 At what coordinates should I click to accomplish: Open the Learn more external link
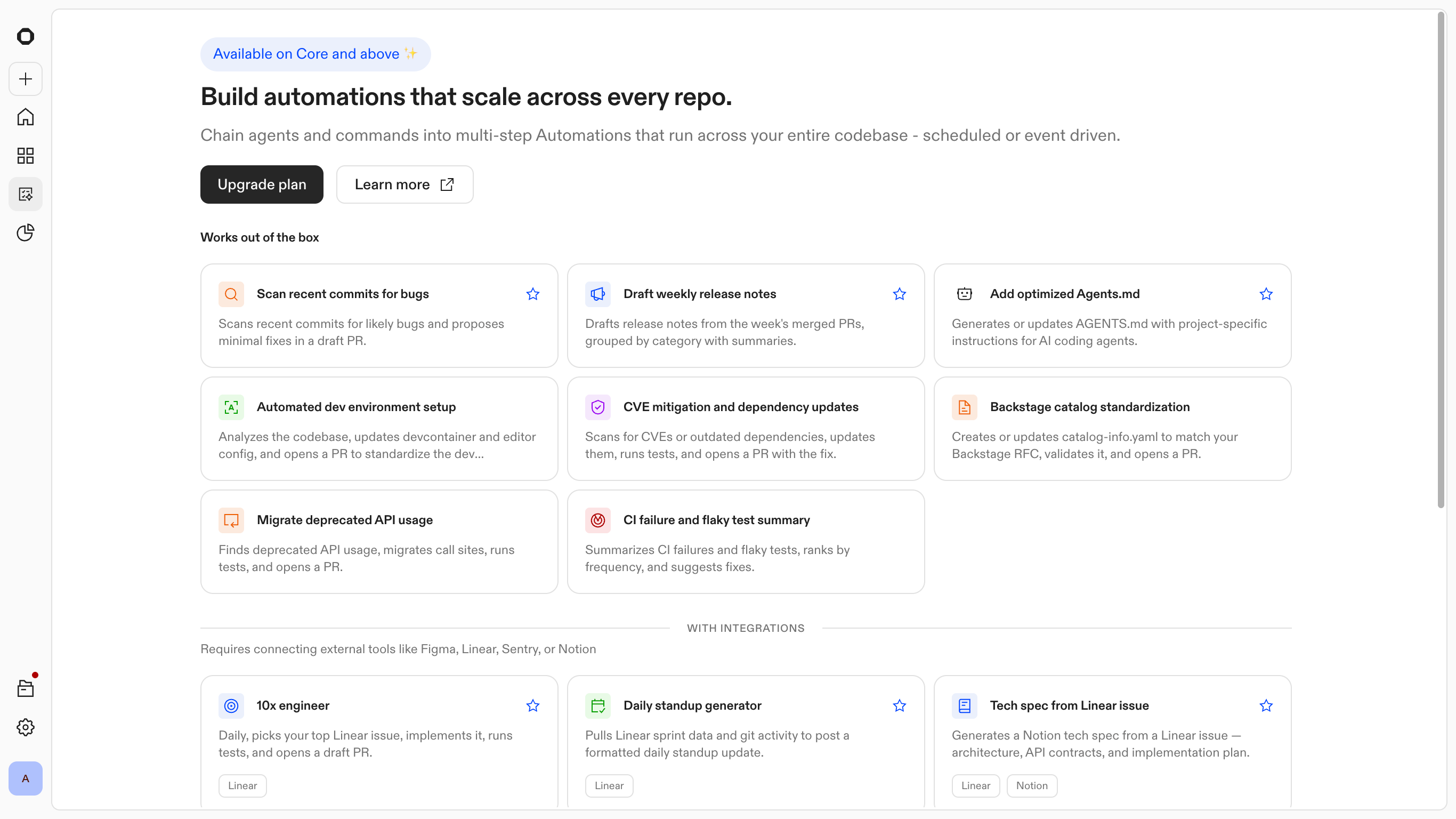point(404,184)
